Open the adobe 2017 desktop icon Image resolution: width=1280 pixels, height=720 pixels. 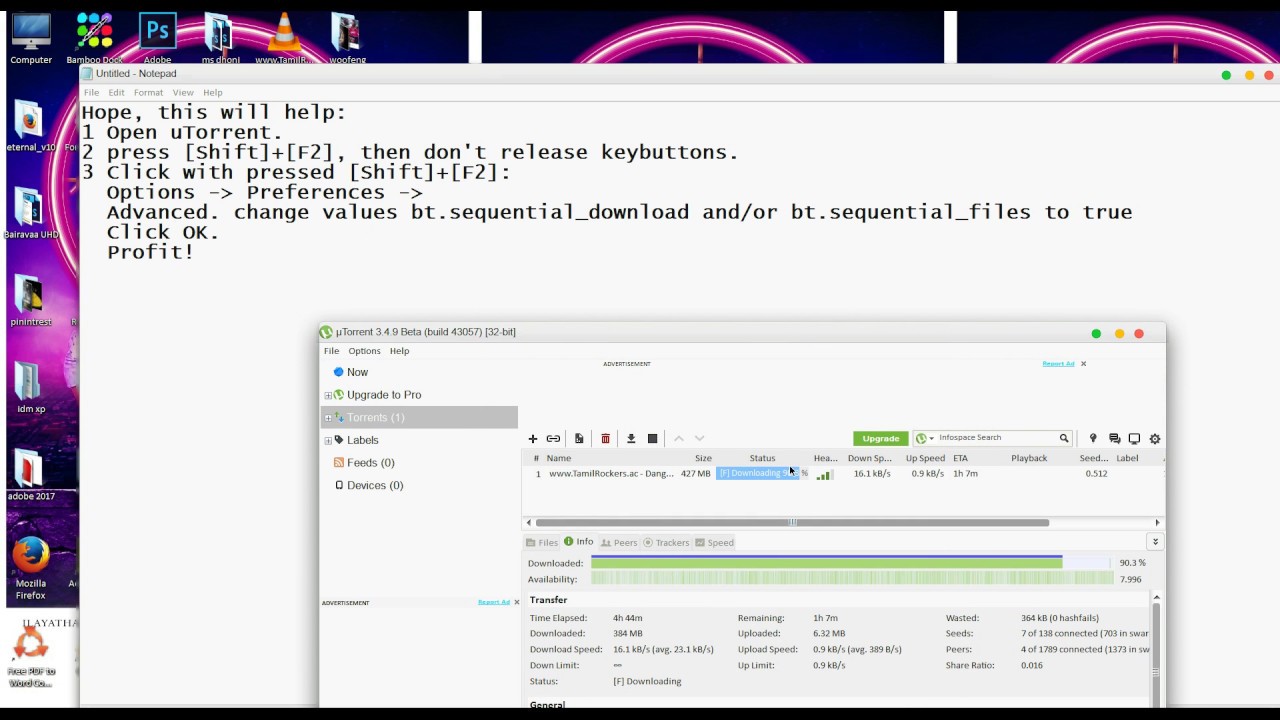tap(31, 476)
